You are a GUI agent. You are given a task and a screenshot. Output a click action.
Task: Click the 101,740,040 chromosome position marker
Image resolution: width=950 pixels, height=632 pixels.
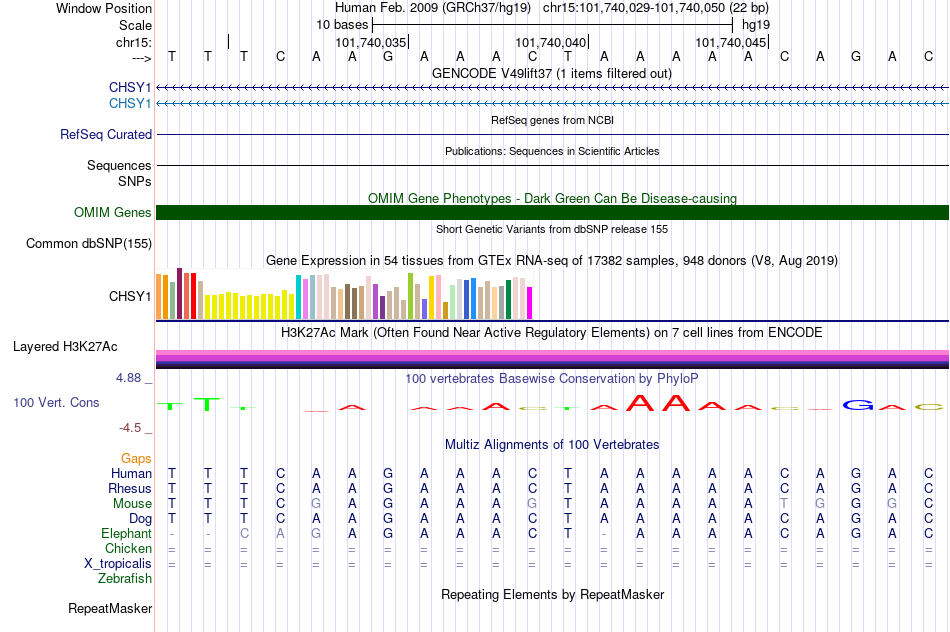(x=551, y=42)
